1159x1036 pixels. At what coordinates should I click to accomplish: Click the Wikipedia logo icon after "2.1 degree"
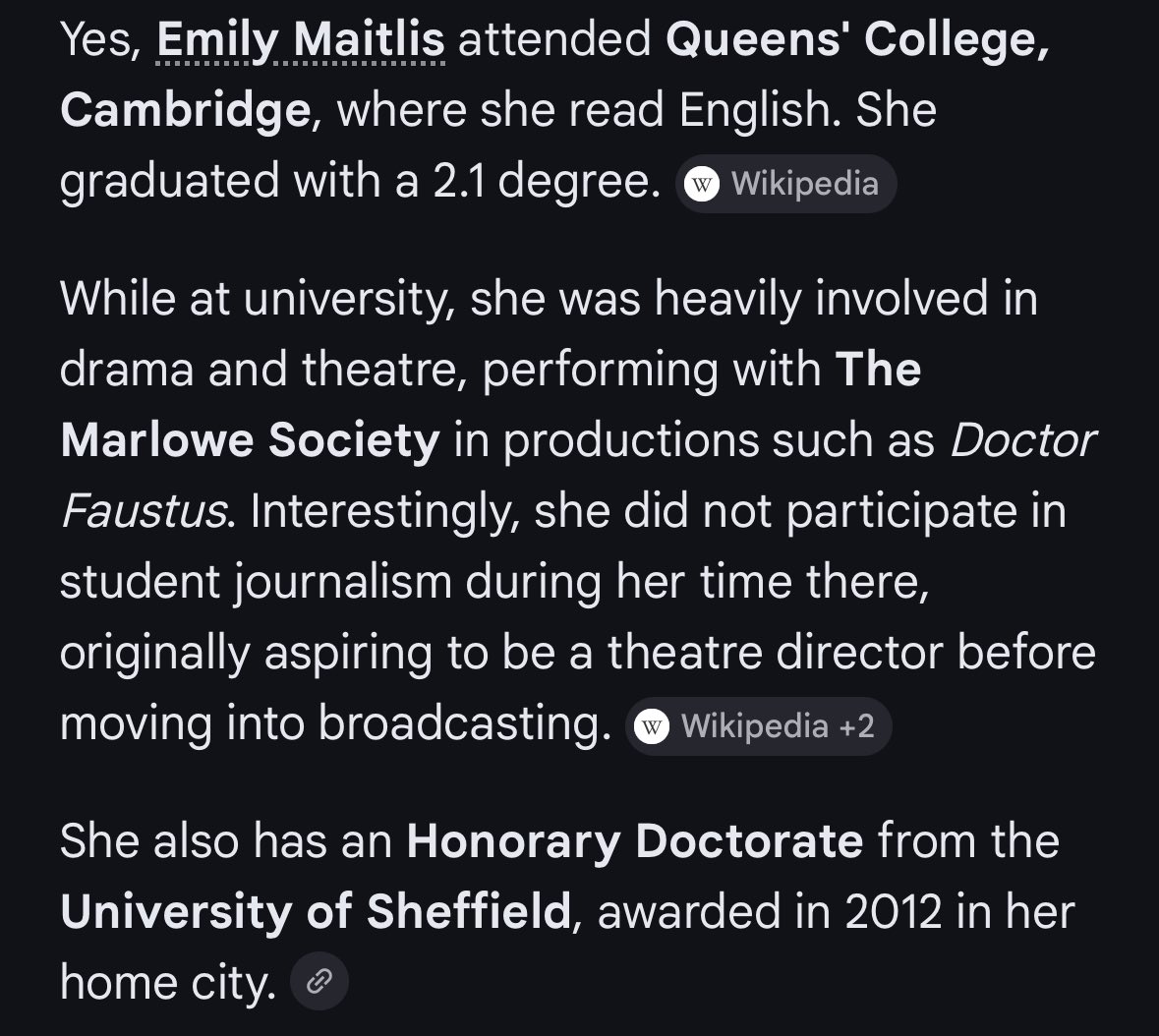pyautogui.click(x=702, y=184)
